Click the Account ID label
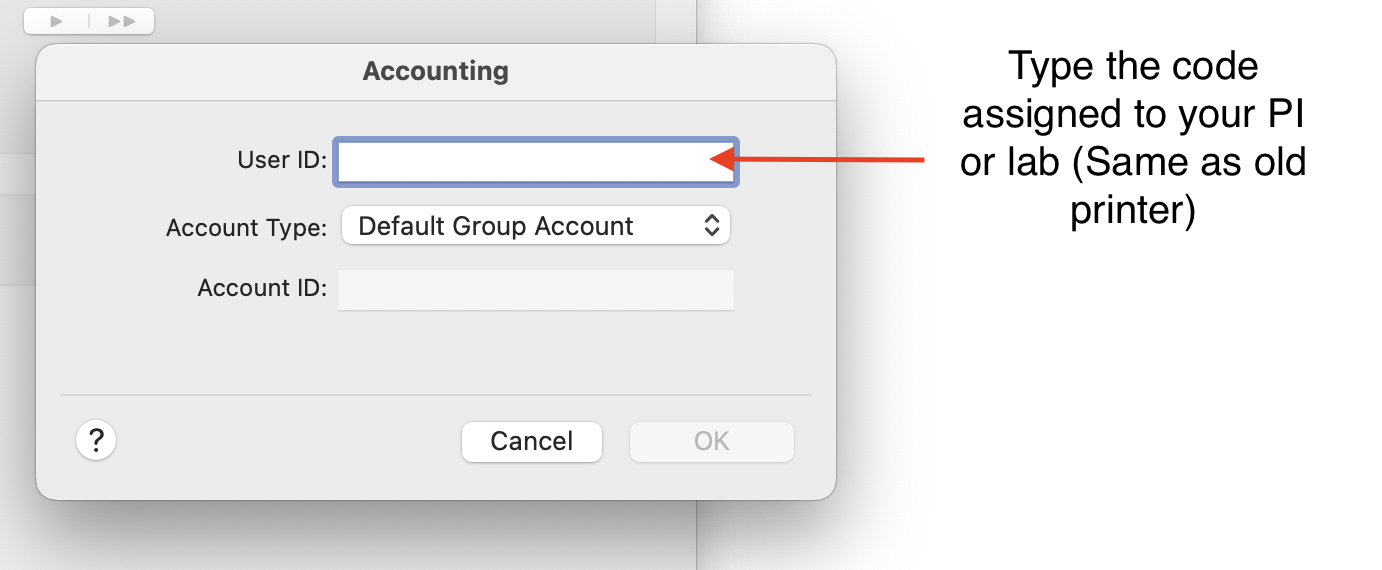This screenshot has height=570, width=1382. pyautogui.click(x=262, y=288)
